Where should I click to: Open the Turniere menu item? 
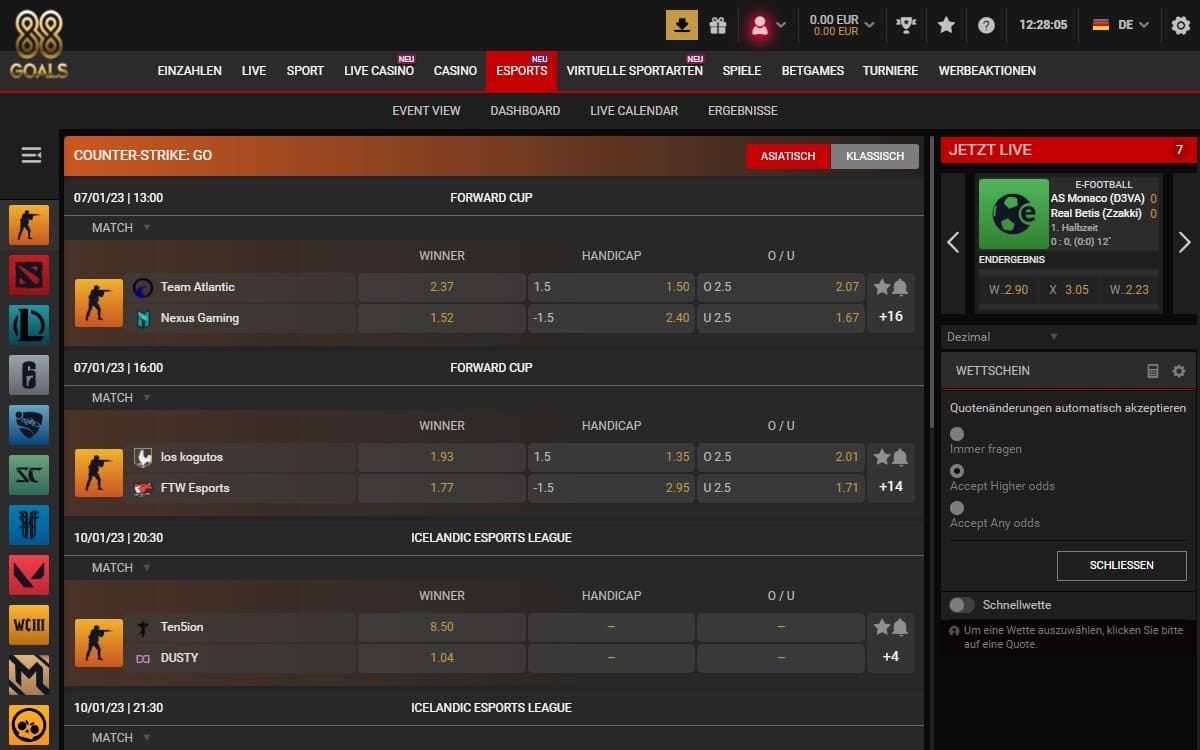tap(890, 71)
